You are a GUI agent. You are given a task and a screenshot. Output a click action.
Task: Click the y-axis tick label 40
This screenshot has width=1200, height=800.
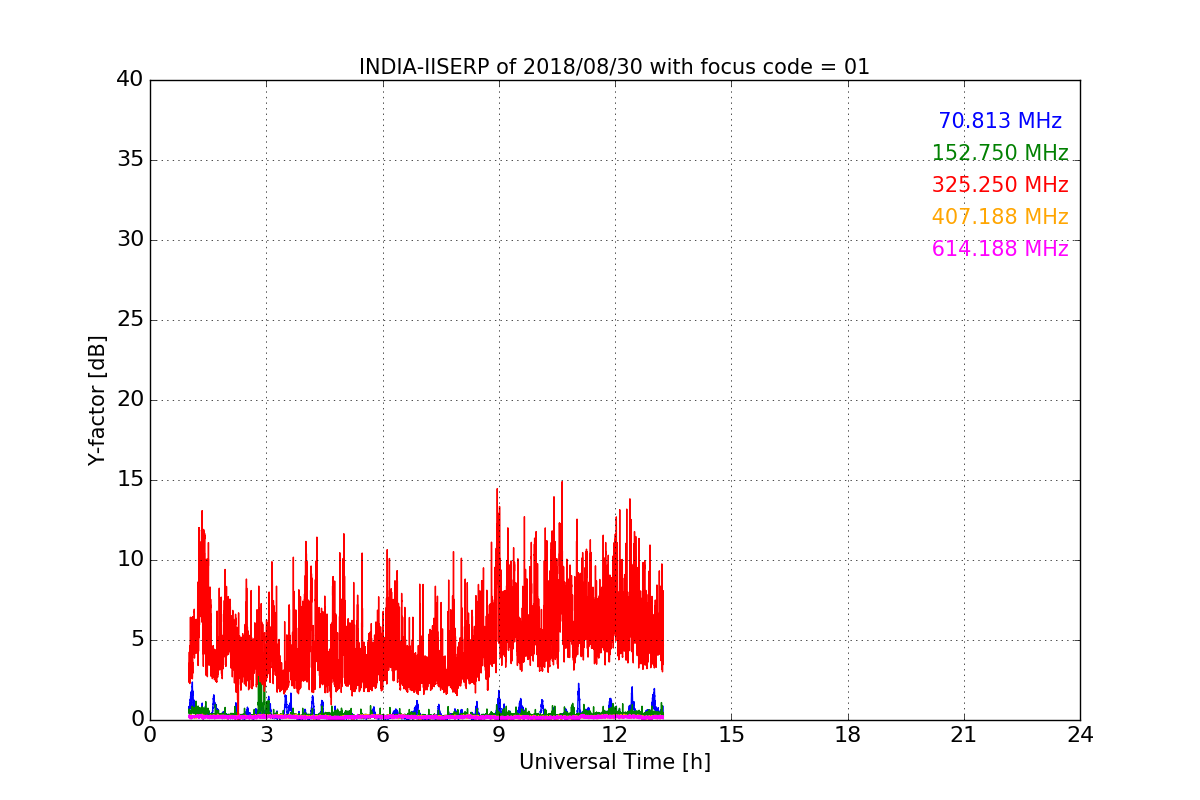[x=130, y=80]
